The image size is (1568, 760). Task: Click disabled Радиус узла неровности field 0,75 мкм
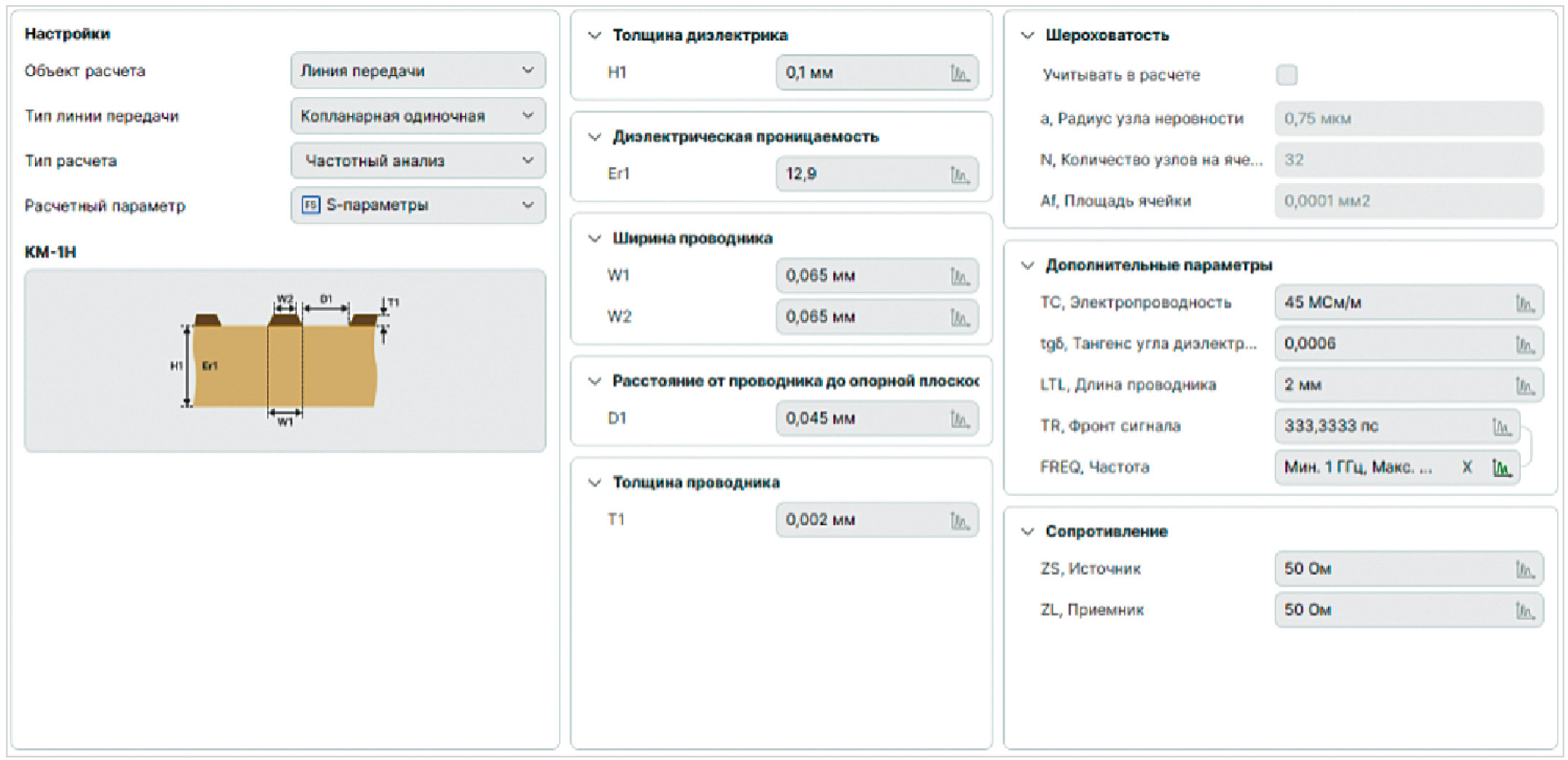pyautogui.click(x=1408, y=119)
